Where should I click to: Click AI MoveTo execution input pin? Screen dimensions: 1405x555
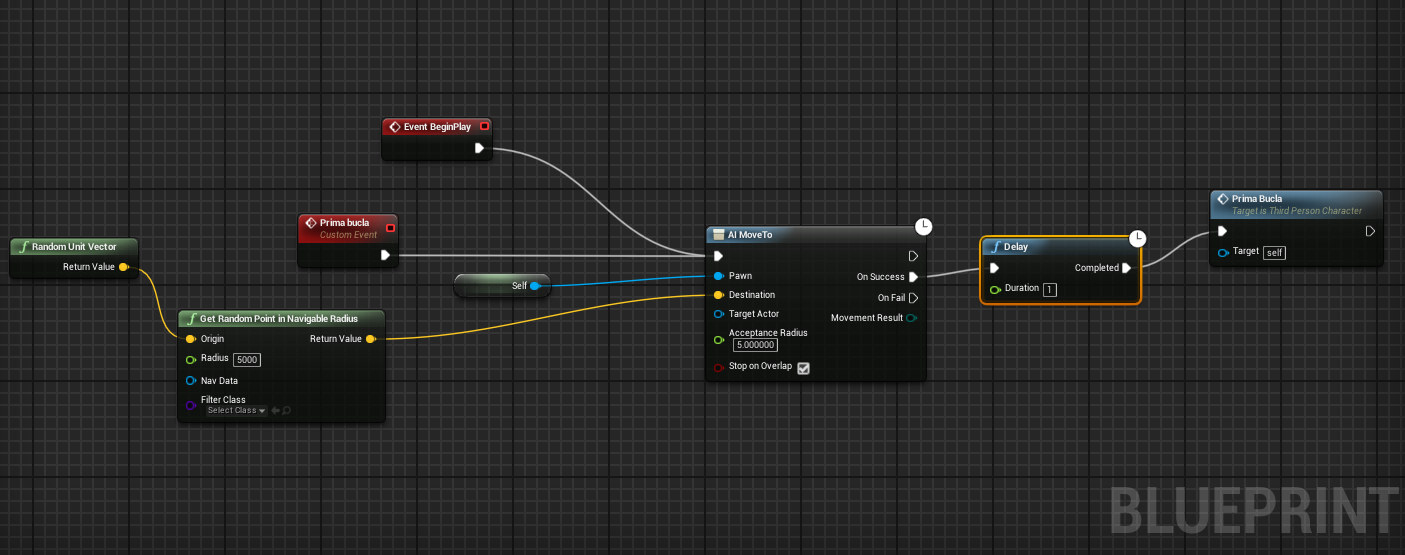719,256
